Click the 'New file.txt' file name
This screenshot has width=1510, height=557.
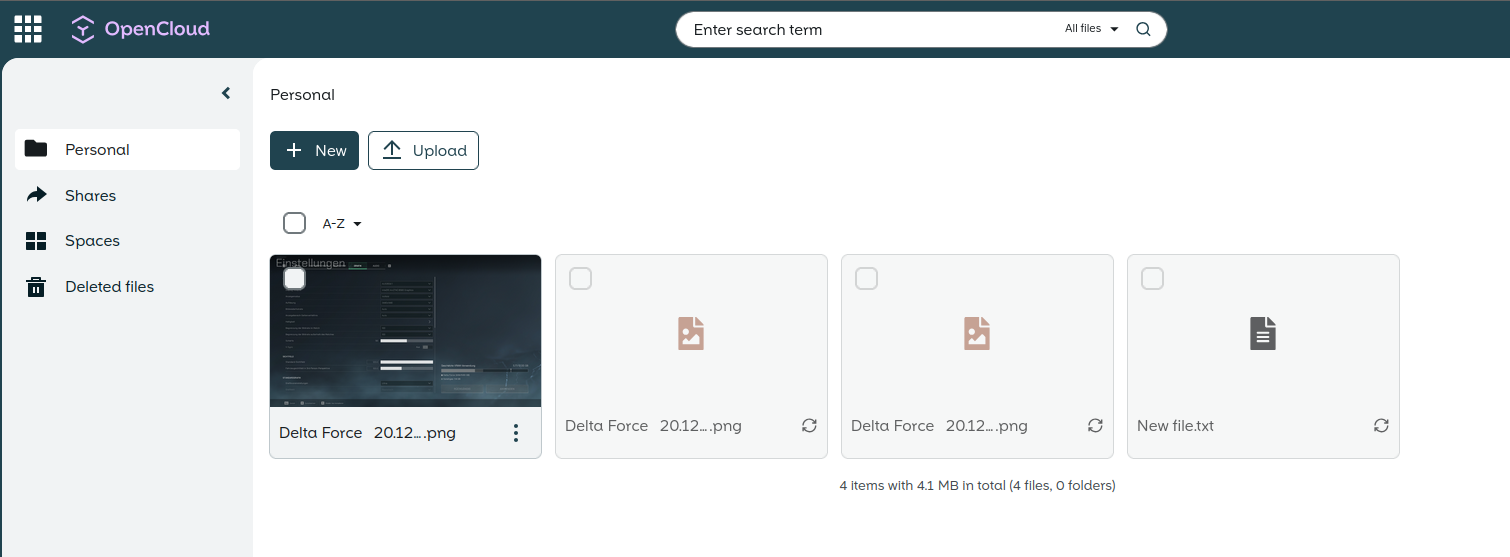(1175, 426)
